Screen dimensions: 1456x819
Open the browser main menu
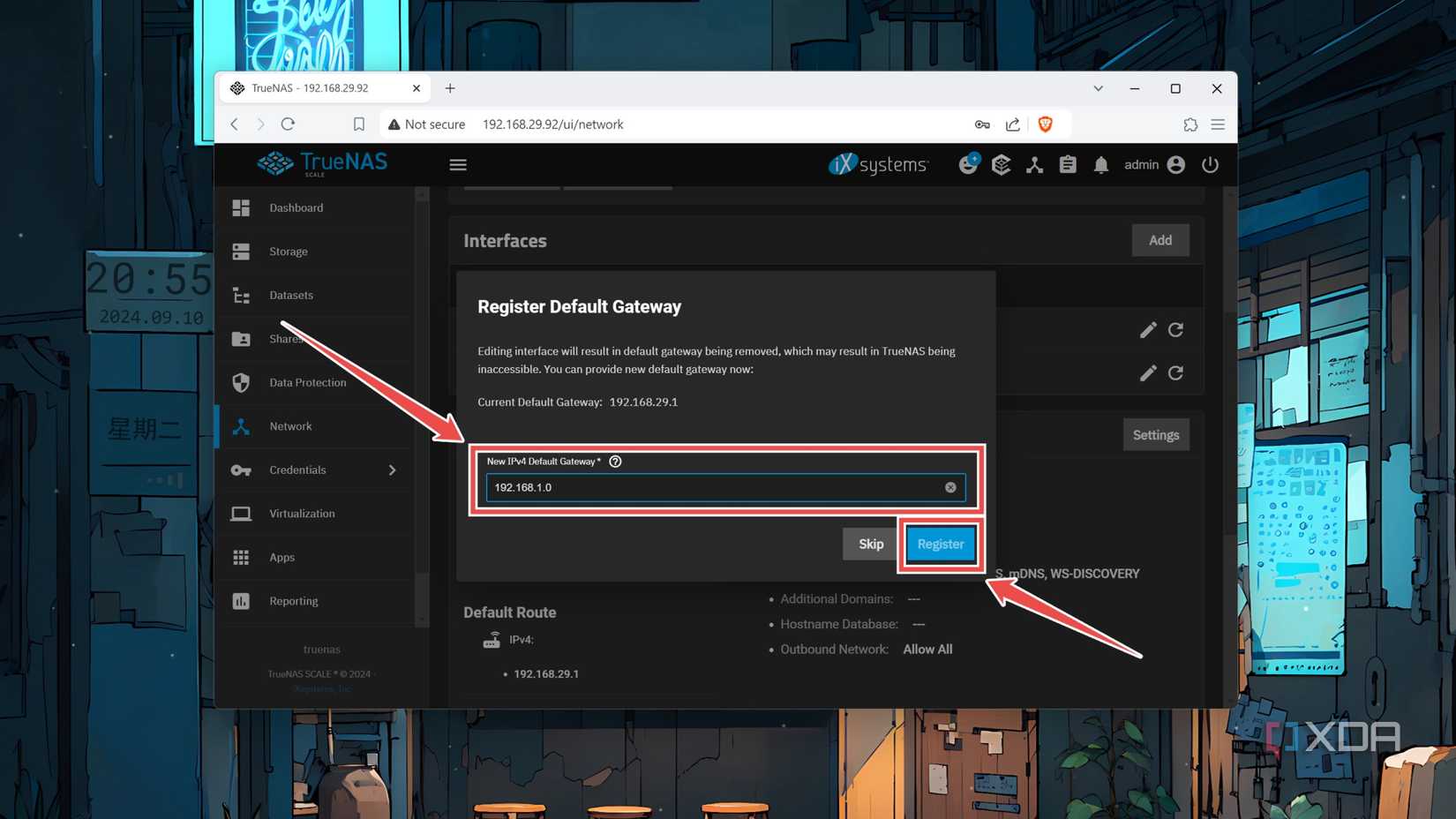click(1218, 124)
